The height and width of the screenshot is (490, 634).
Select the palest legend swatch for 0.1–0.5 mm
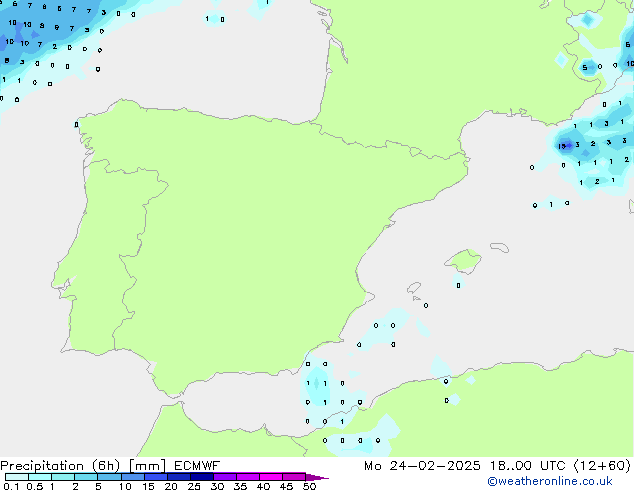[x=17, y=477]
